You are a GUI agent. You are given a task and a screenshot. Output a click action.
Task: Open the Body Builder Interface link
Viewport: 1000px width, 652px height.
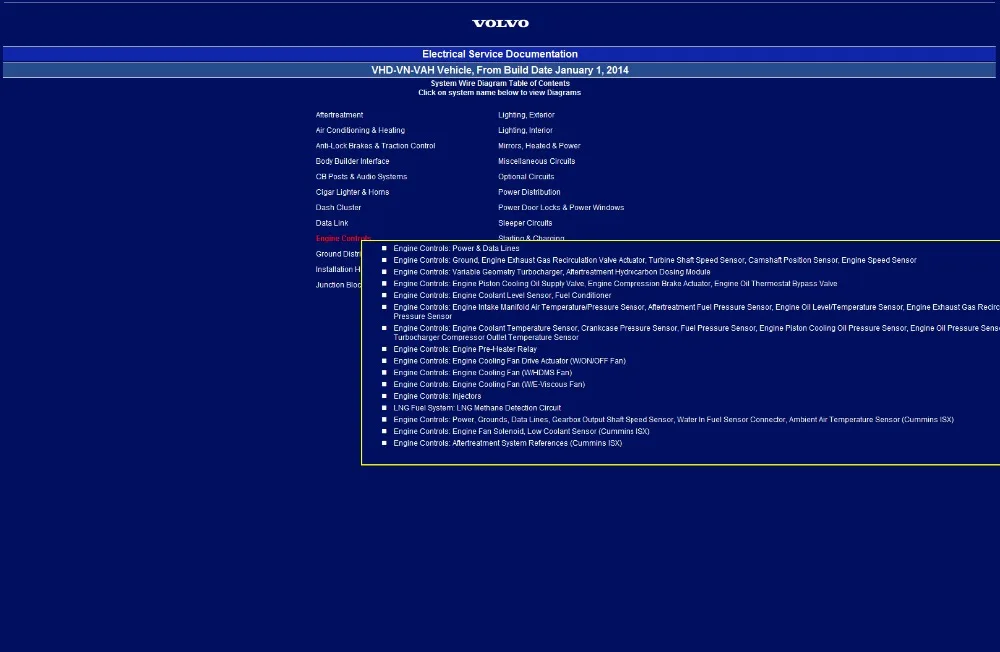coord(352,161)
